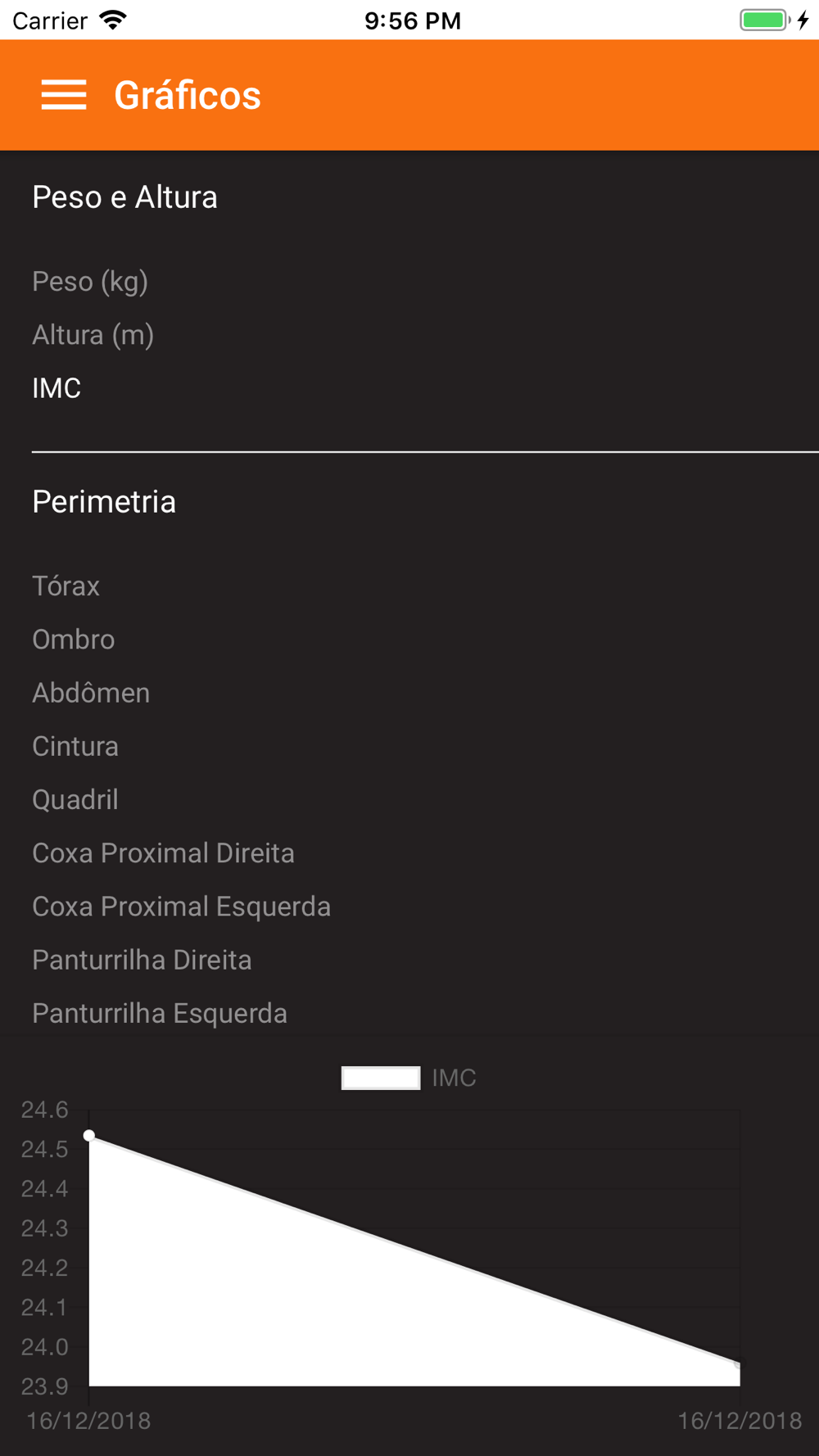
Task: Open the hamburger menu
Action: point(64,95)
